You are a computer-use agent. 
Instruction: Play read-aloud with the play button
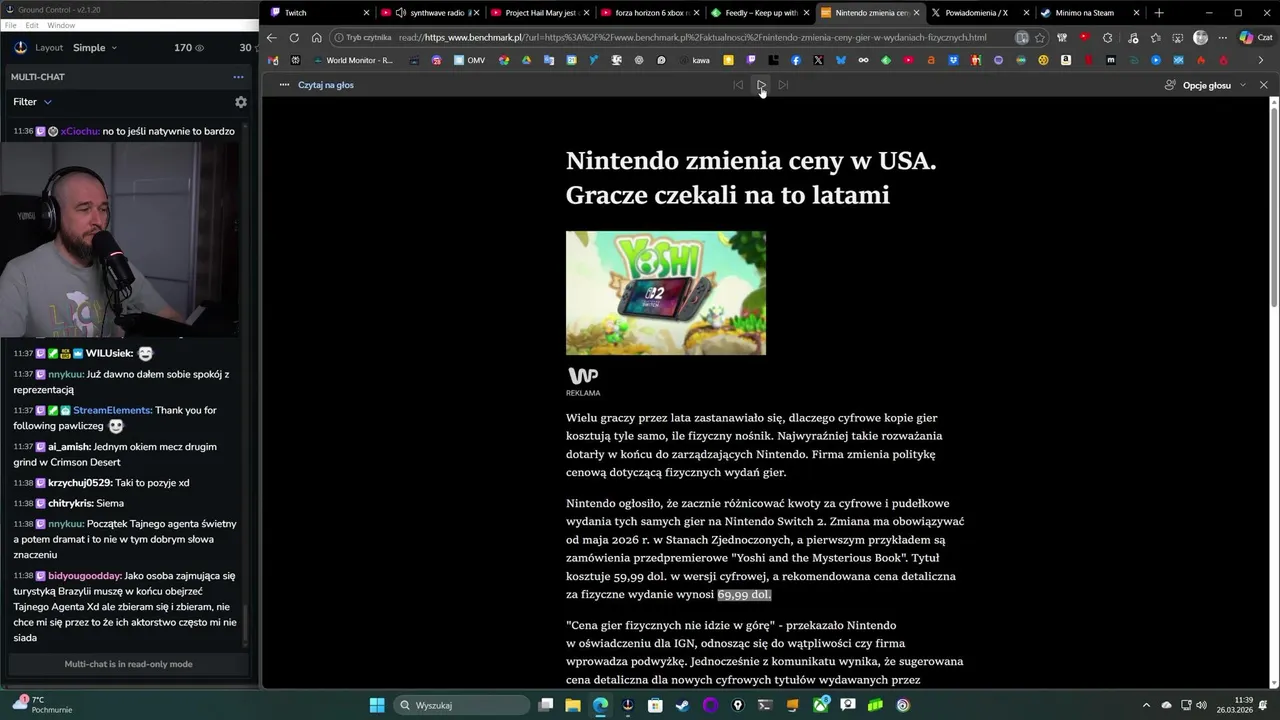pos(761,85)
